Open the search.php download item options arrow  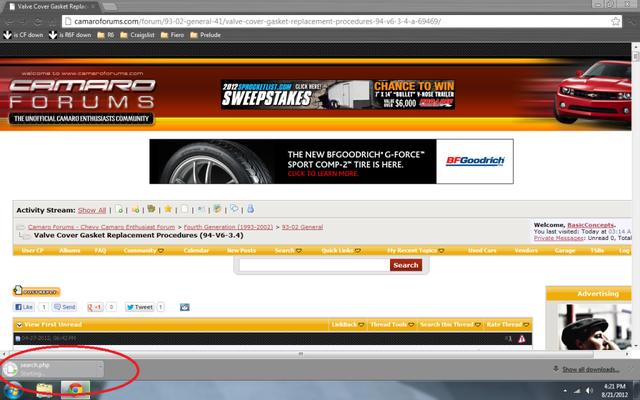101,367
